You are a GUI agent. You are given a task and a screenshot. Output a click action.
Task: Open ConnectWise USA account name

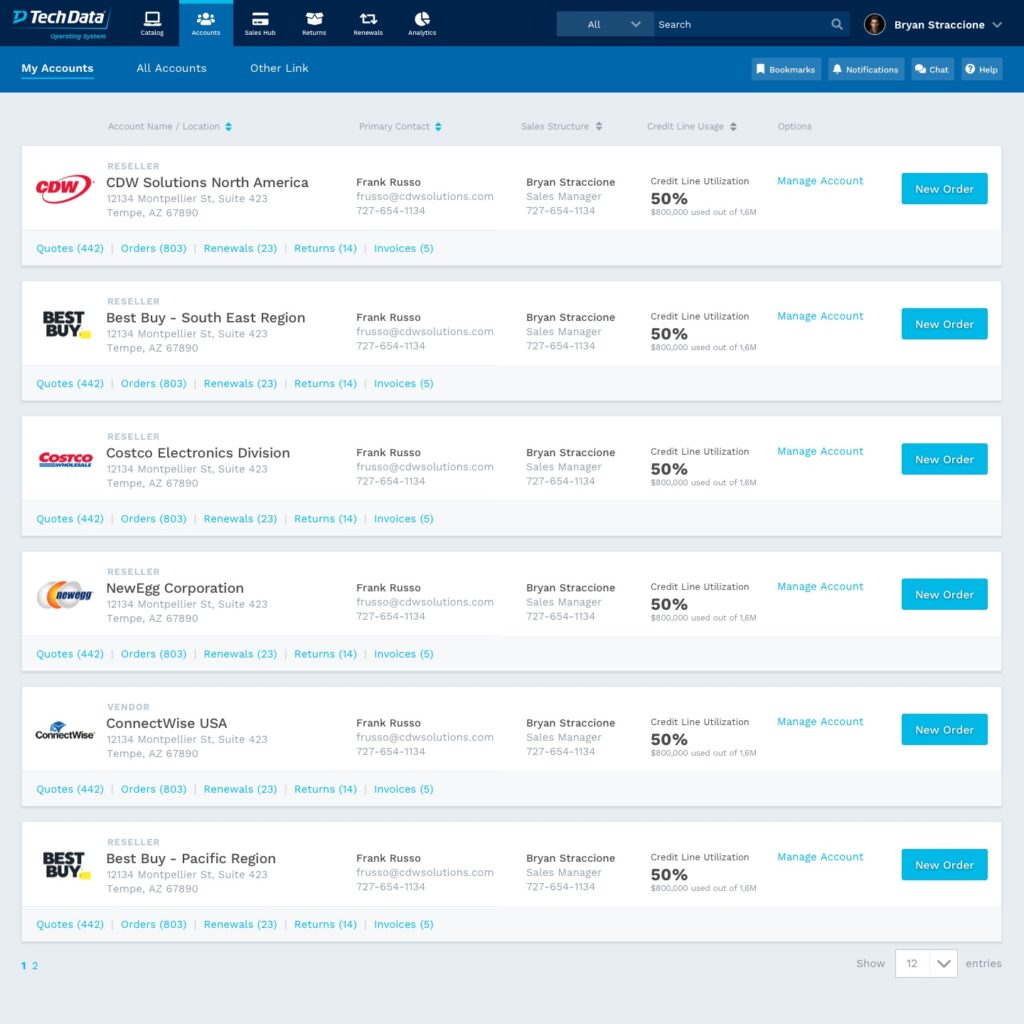point(167,723)
